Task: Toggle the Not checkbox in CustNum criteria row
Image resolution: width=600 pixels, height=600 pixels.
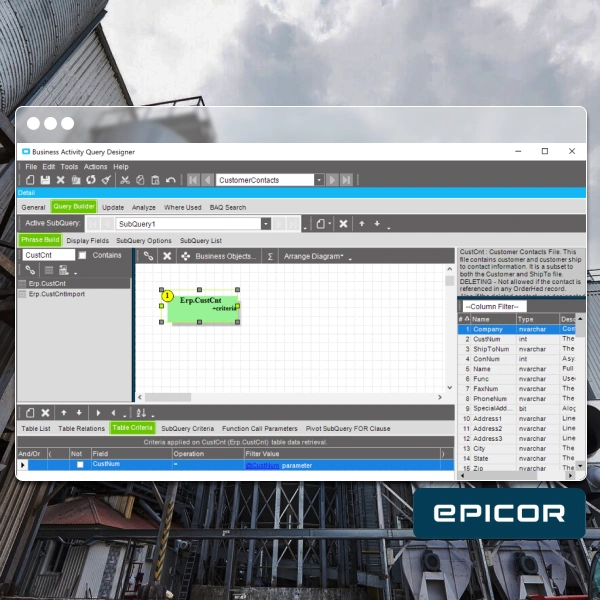Action: (80, 465)
